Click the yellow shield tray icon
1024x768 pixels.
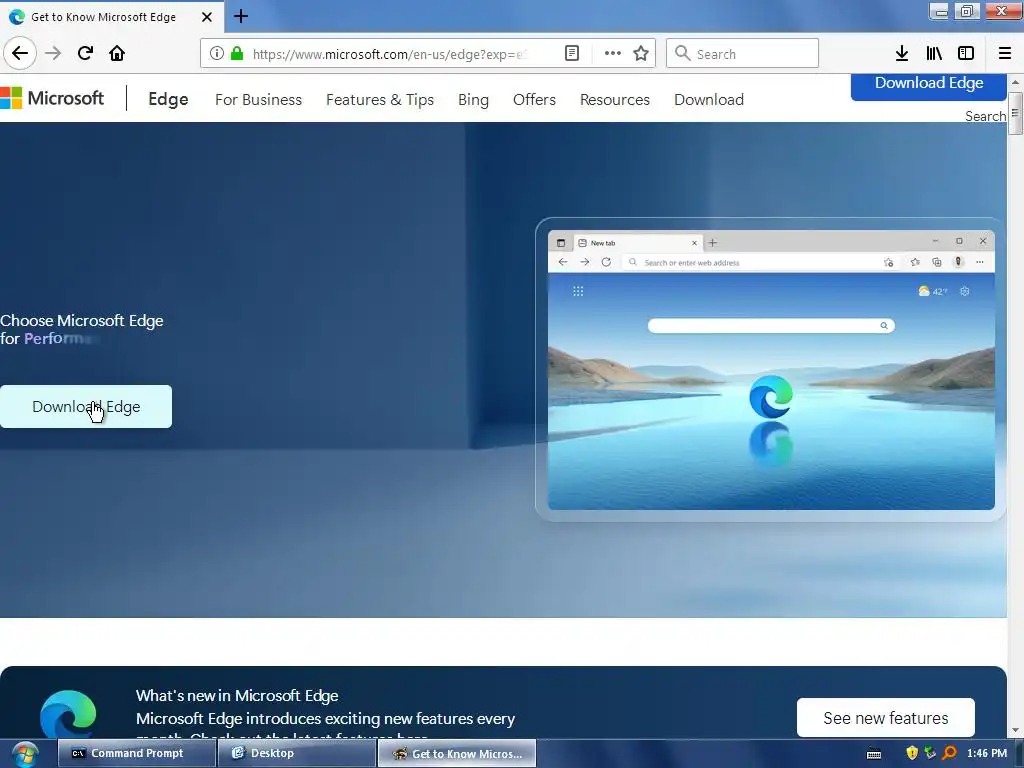(x=912, y=753)
